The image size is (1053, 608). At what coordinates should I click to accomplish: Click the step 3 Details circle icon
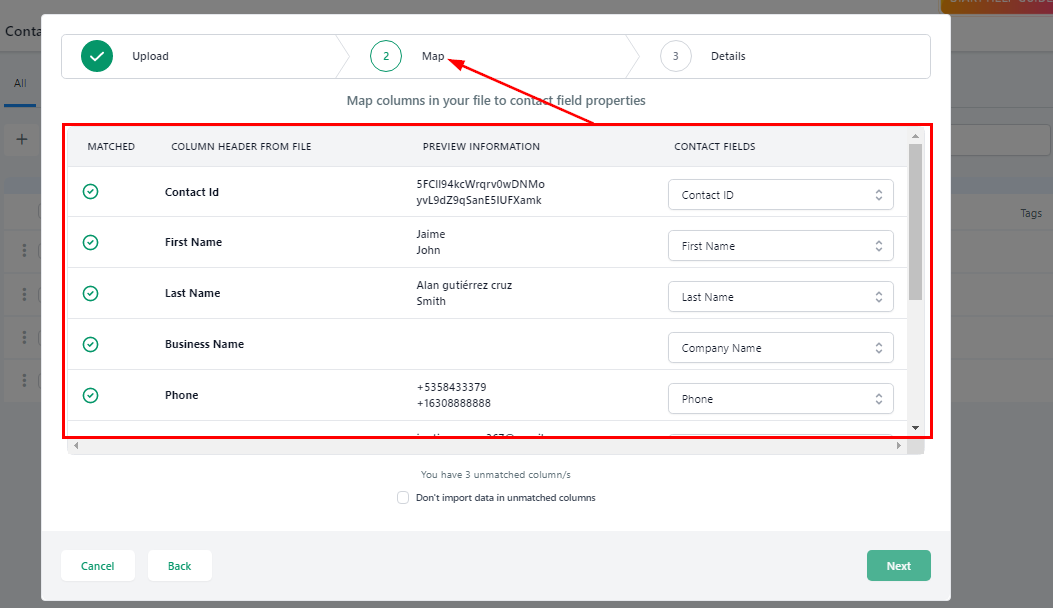click(x=676, y=57)
